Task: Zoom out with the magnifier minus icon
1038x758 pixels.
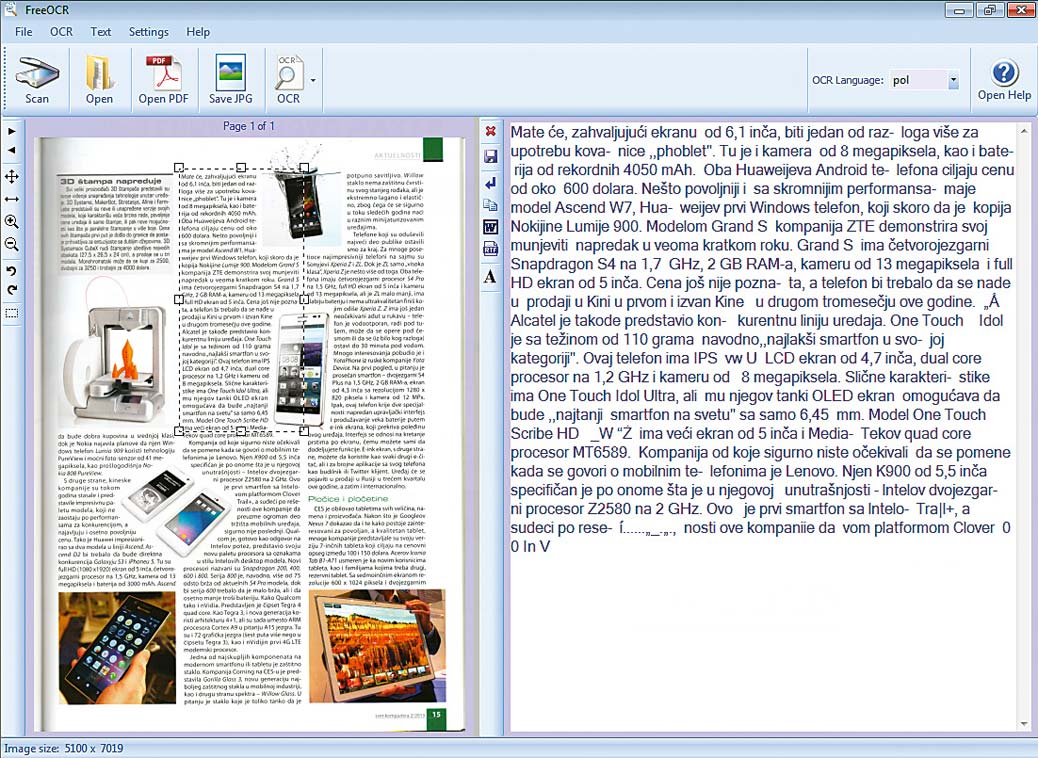Action: pyautogui.click(x=12, y=244)
